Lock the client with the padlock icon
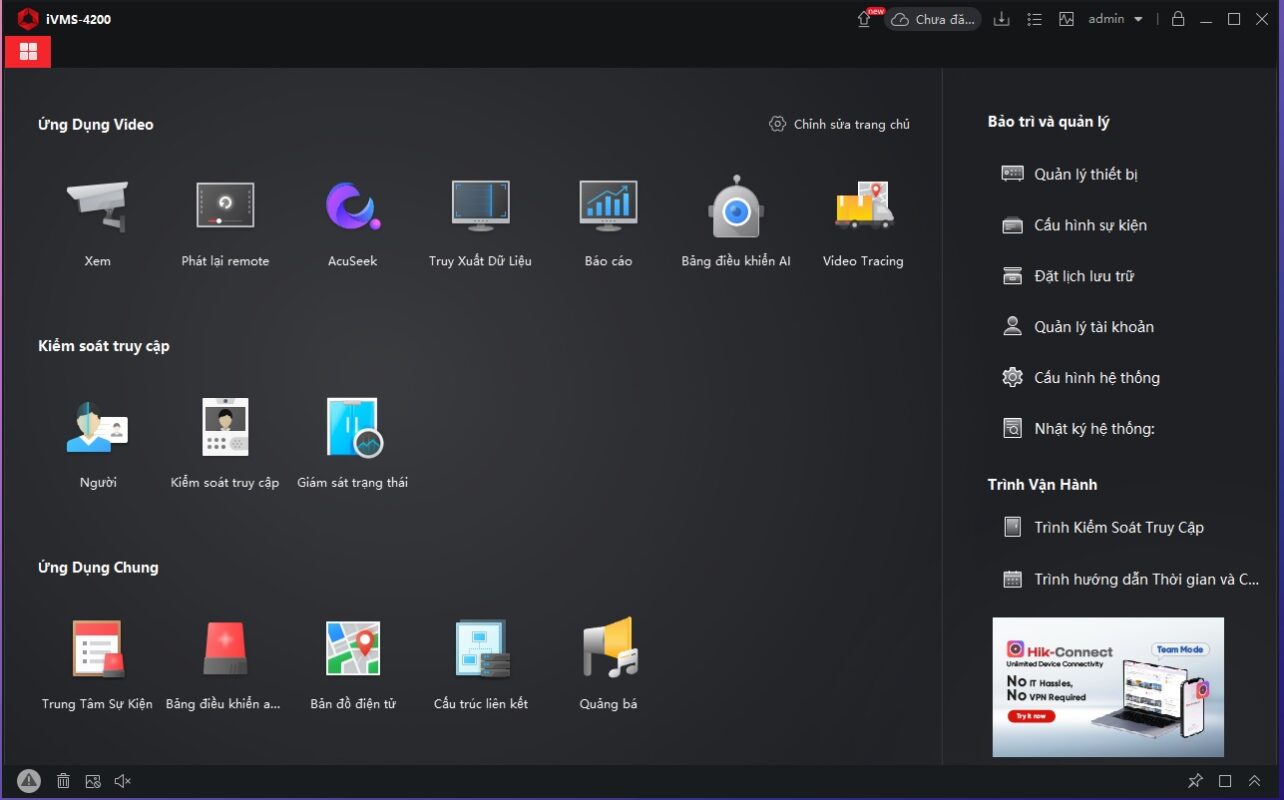Viewport: 1284px width, 800px height. pyautogui.click(x=1178, y=19)
